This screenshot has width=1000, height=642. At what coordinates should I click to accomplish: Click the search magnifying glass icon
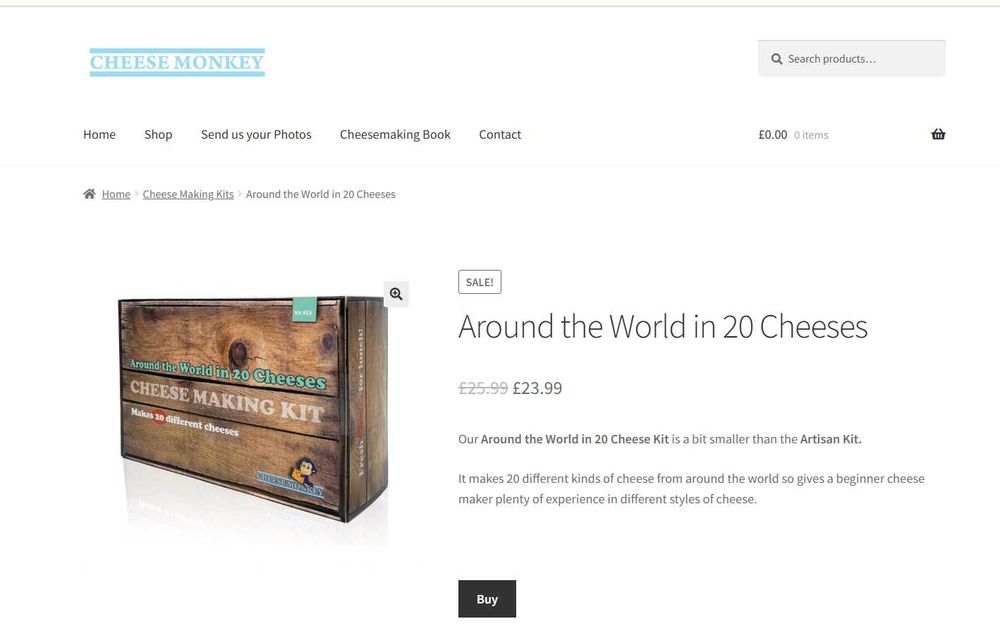point(776,59)
